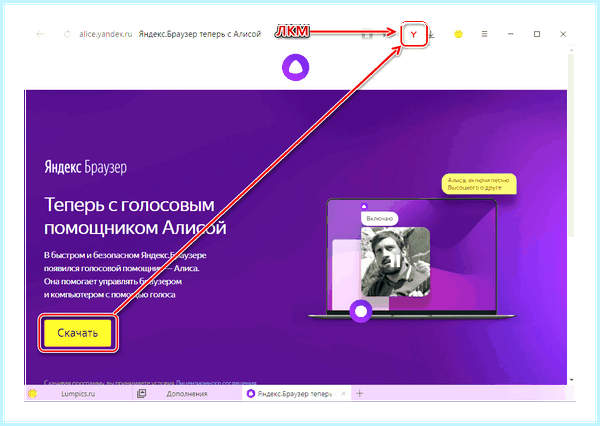Image resolution: width=600 pixels, height=426 pixels.
Task: Switch to the Дополнения tab
Action: [x=187, y=393]
